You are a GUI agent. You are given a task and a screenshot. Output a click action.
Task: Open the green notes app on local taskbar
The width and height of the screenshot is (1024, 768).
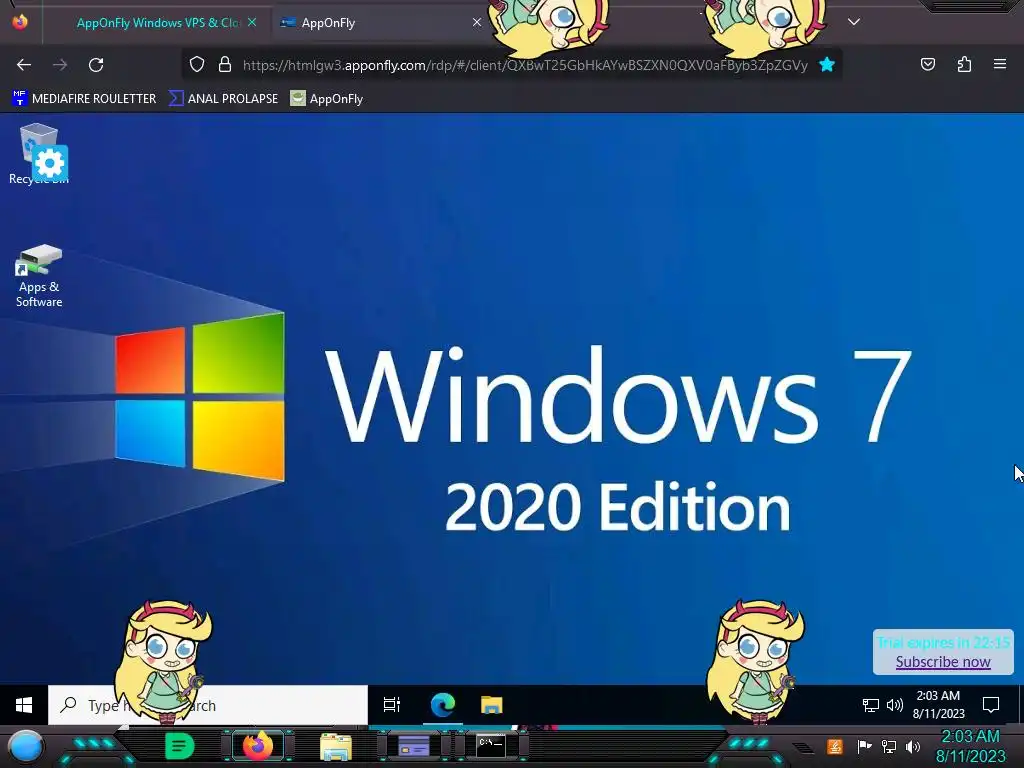coord(180,746)
